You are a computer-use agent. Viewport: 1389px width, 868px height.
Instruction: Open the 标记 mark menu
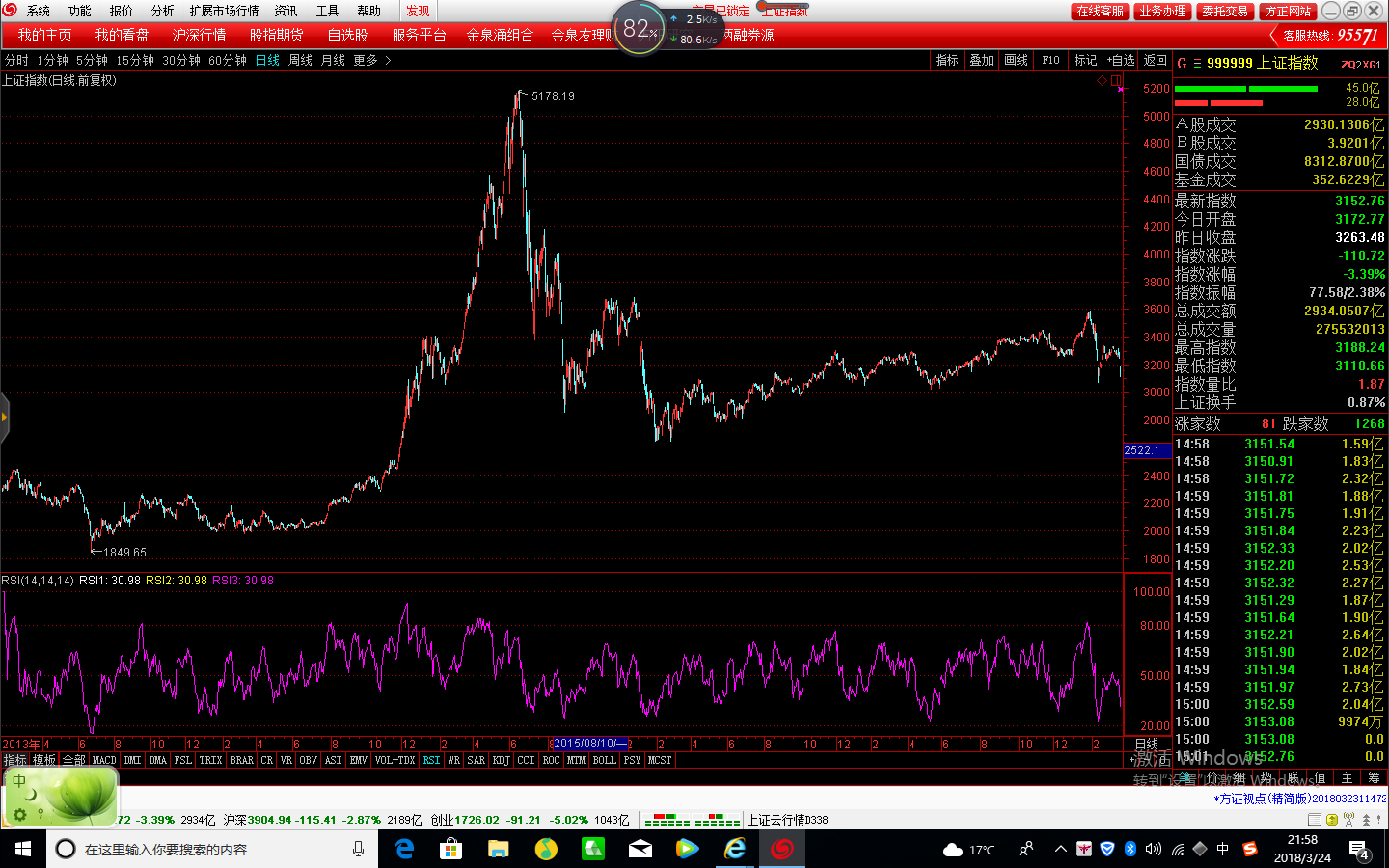click(1086, 60)
